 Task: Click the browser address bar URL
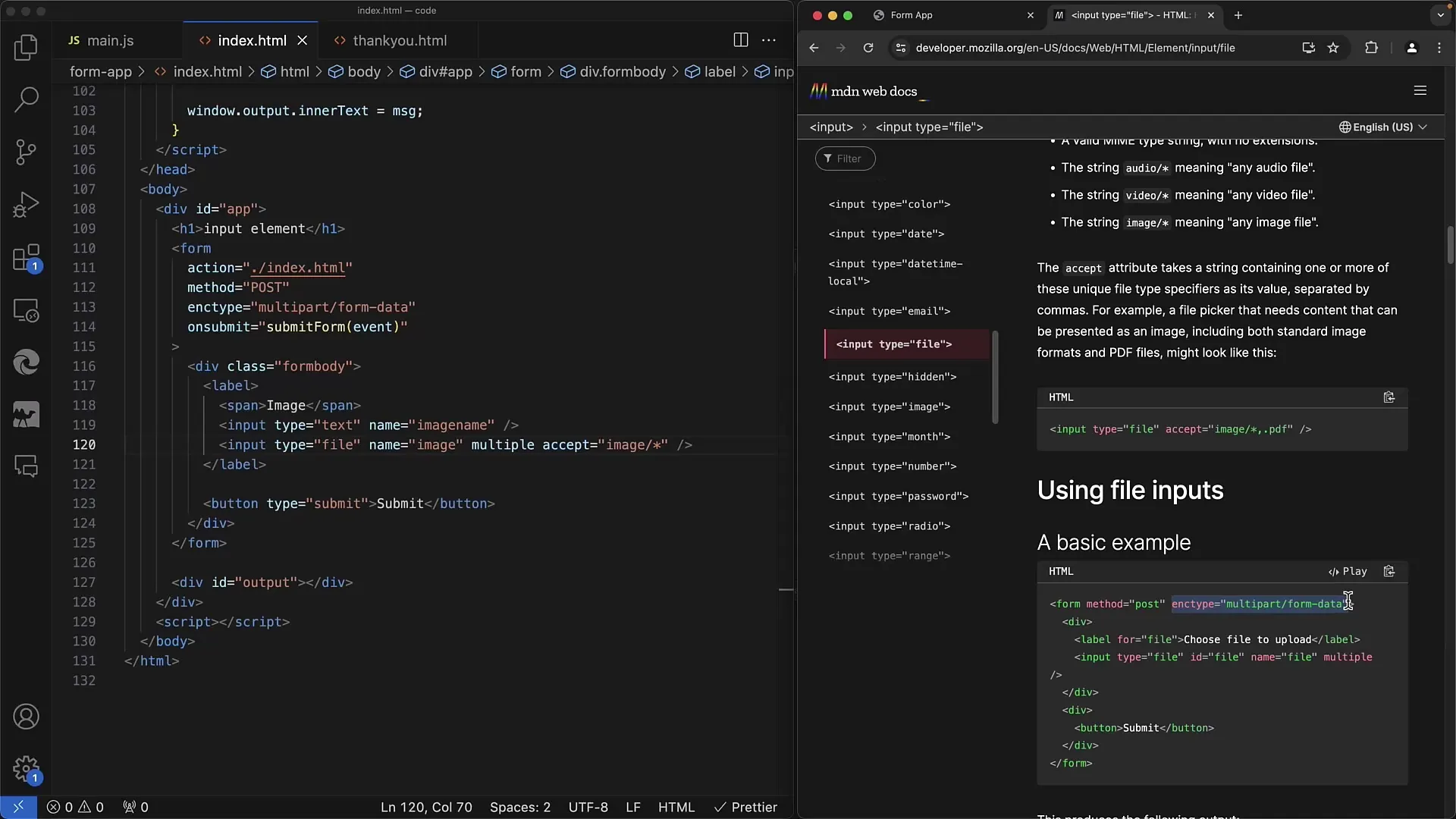pos(1075,48)
